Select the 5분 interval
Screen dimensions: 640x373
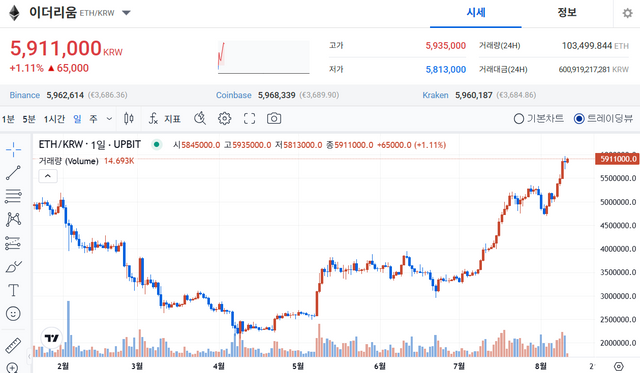29,119
